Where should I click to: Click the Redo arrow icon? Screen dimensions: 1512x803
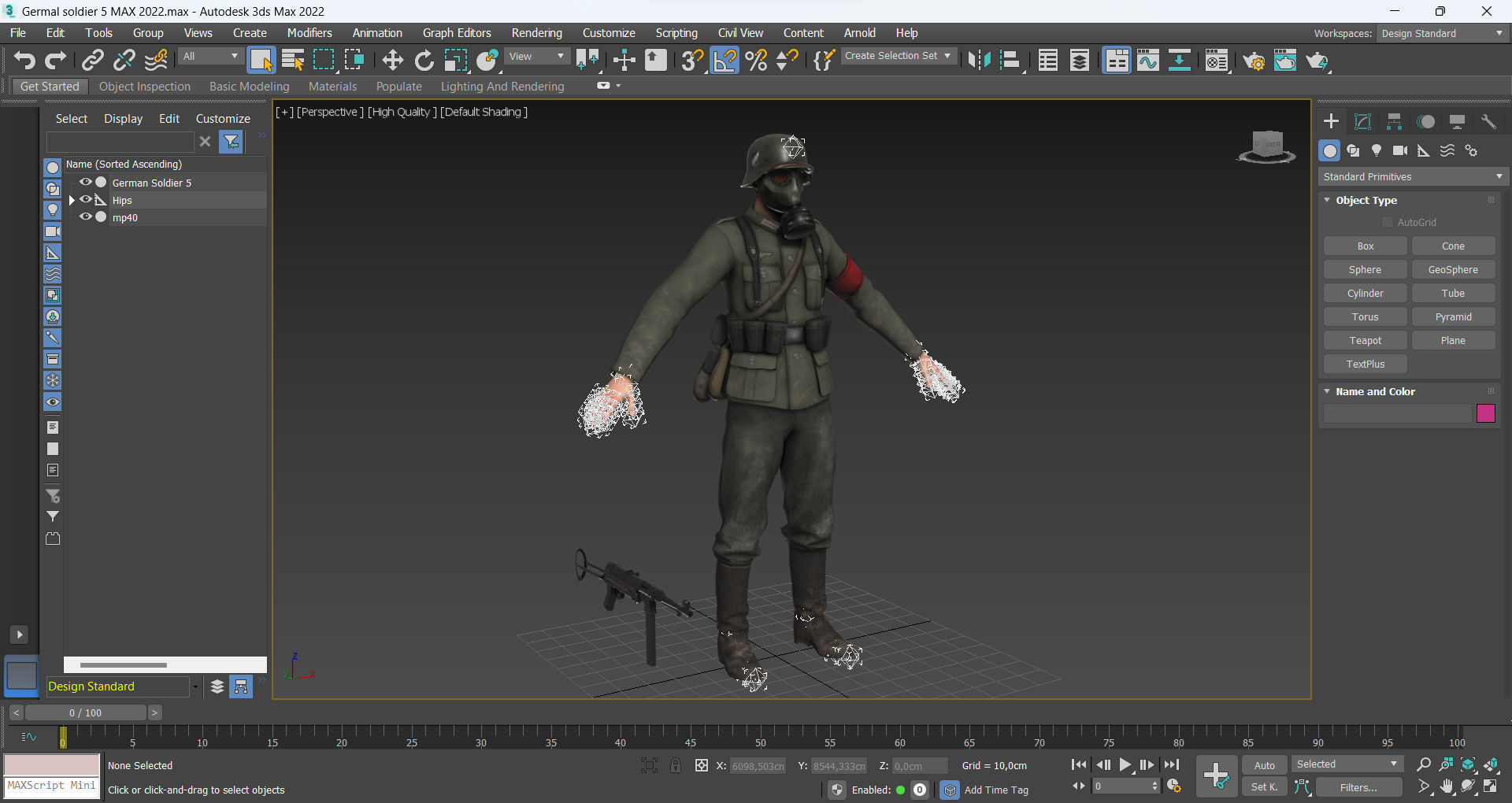[x=55, y=60]
